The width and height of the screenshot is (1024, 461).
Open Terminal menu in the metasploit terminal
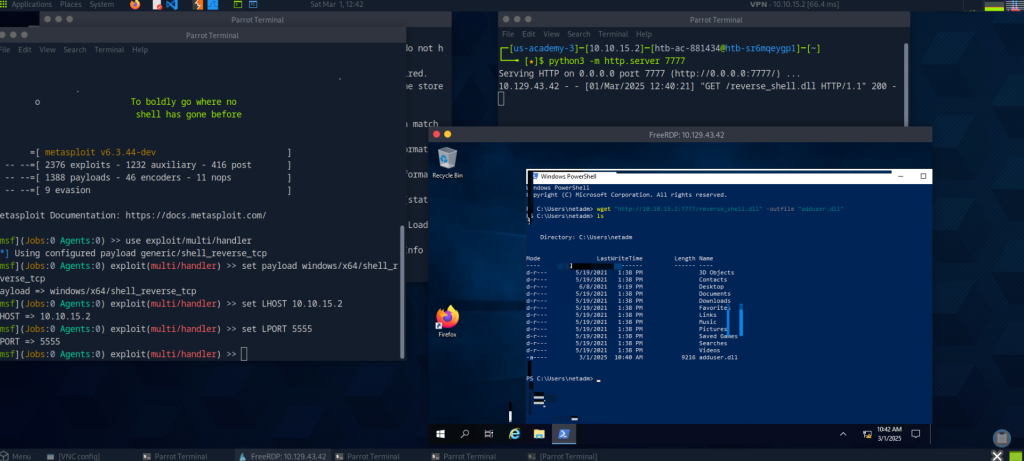[109, 50]
